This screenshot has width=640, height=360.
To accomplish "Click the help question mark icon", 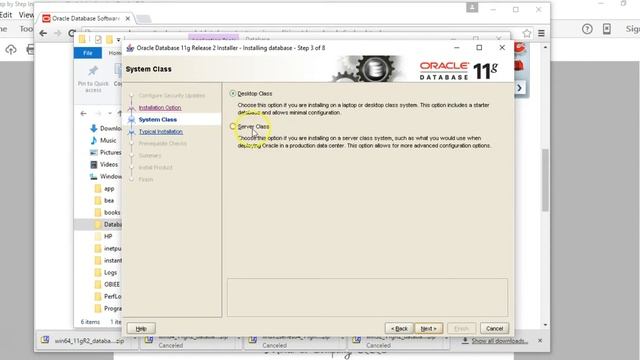I will [x=587, y=29].
